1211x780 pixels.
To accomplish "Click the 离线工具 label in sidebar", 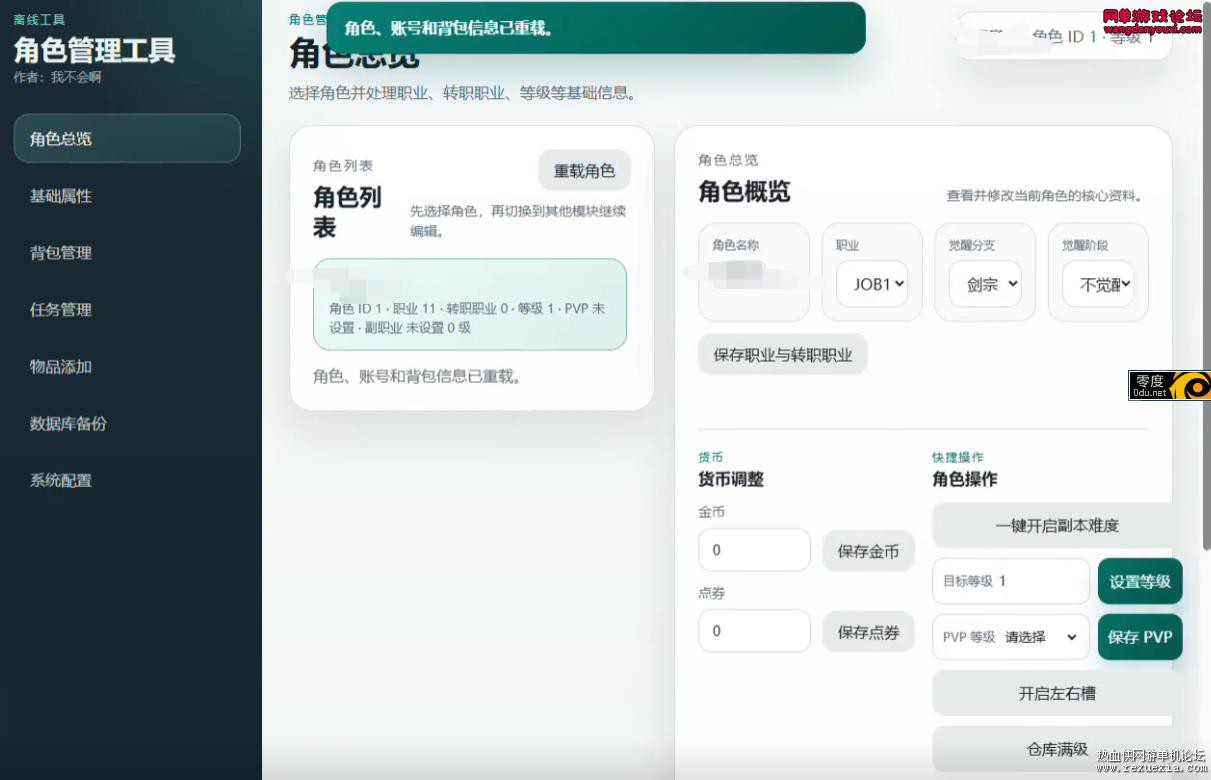I will (39, 19).
